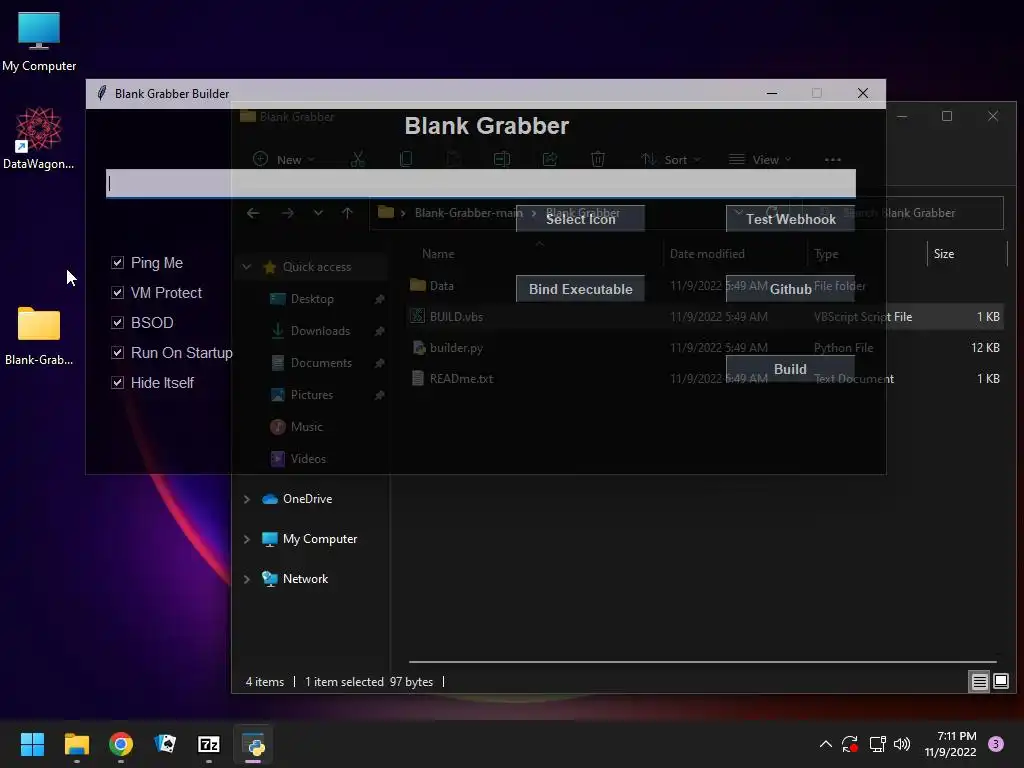The image size is (1024, 768).
Task: Click the feather icon in Builder title bar
Action: 102,93
